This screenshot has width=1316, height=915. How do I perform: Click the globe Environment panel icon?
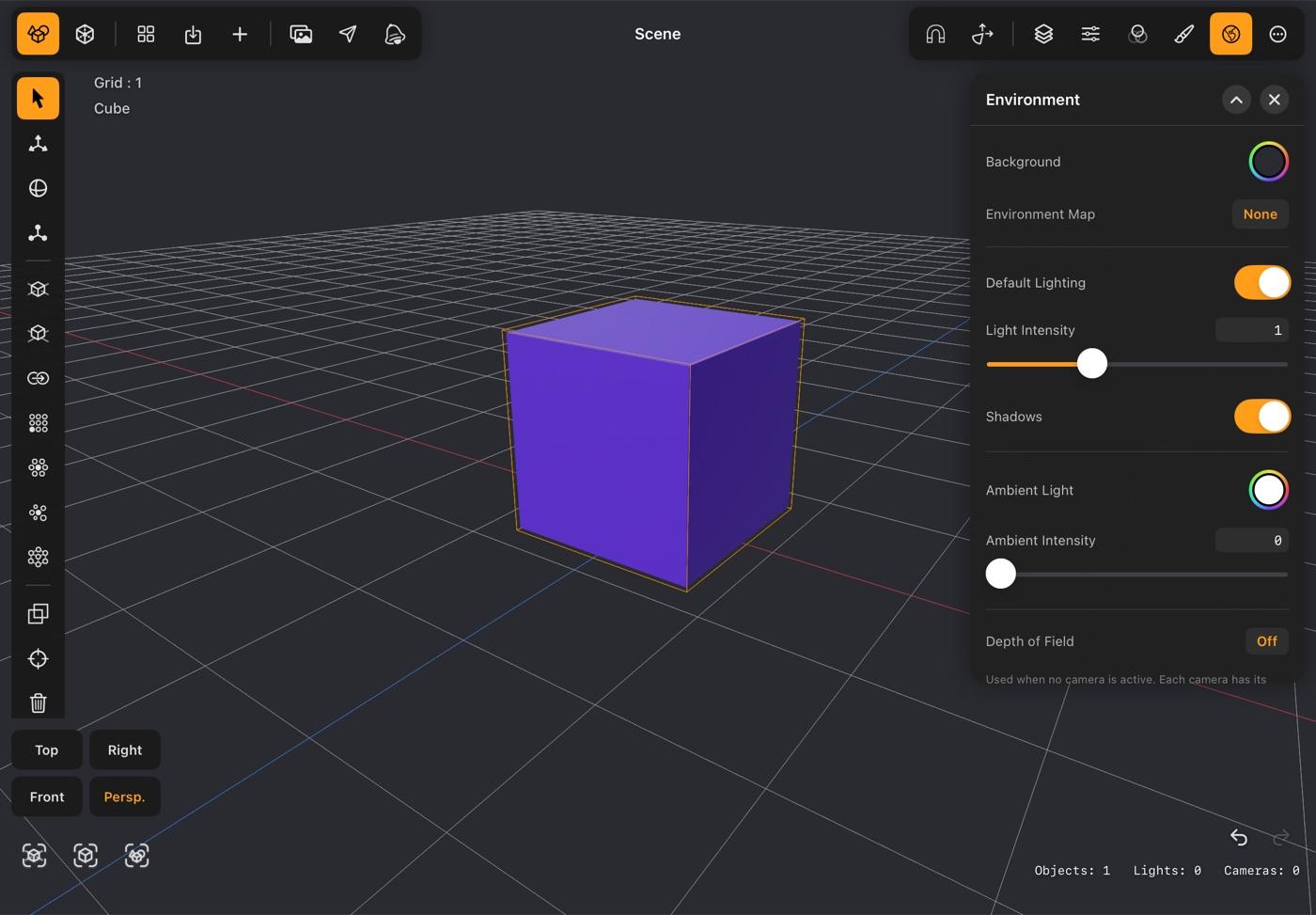click(x=1230, y=34)
